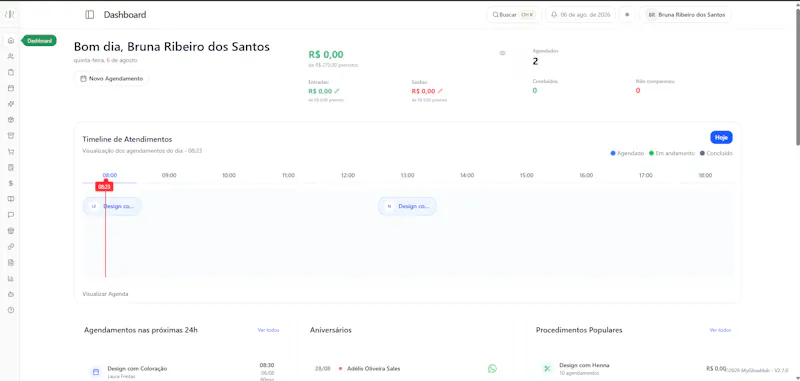The image size is (800, 381).
Task: Click the scissors icon next to Design com Henna
Action: click(x=547, y=368)
